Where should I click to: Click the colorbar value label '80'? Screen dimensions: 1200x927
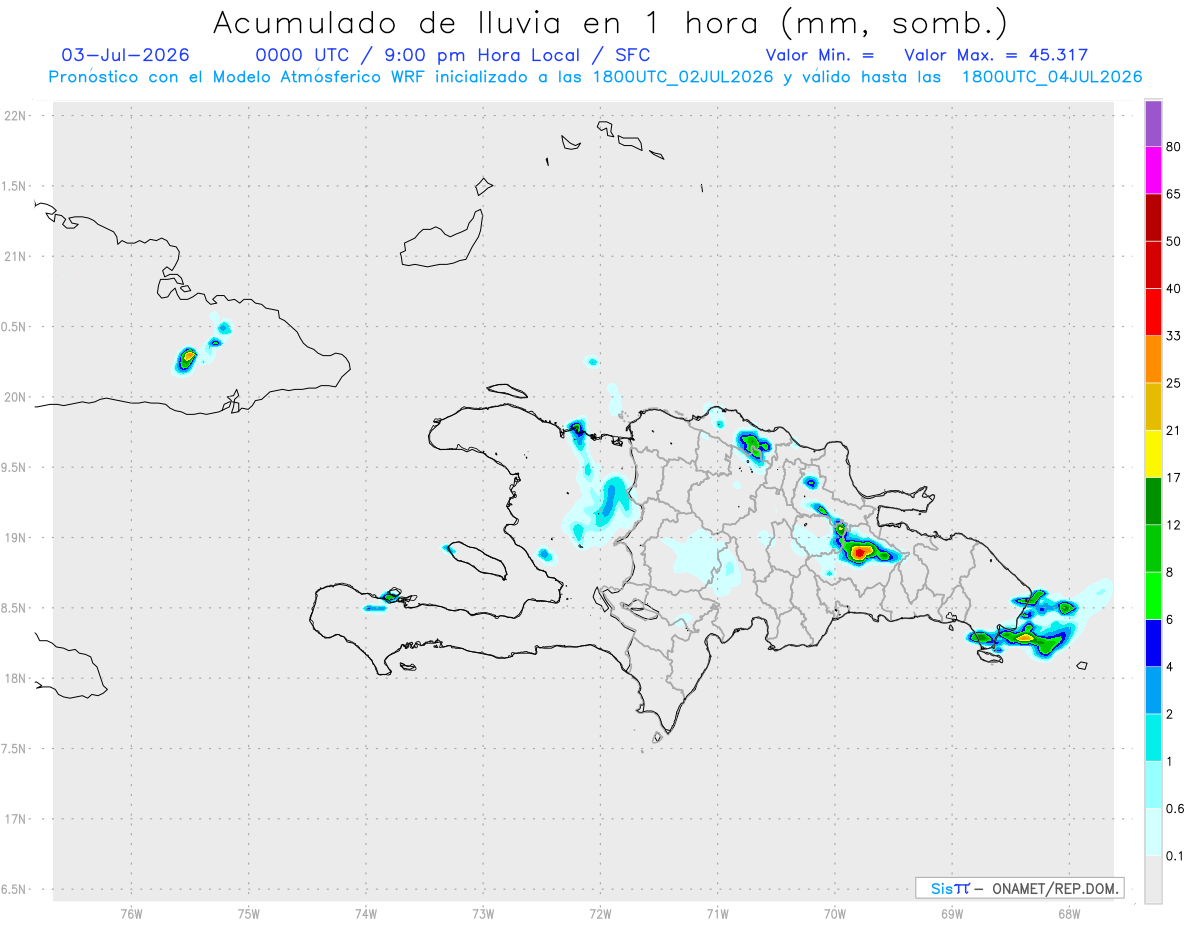pos(1174,147)
